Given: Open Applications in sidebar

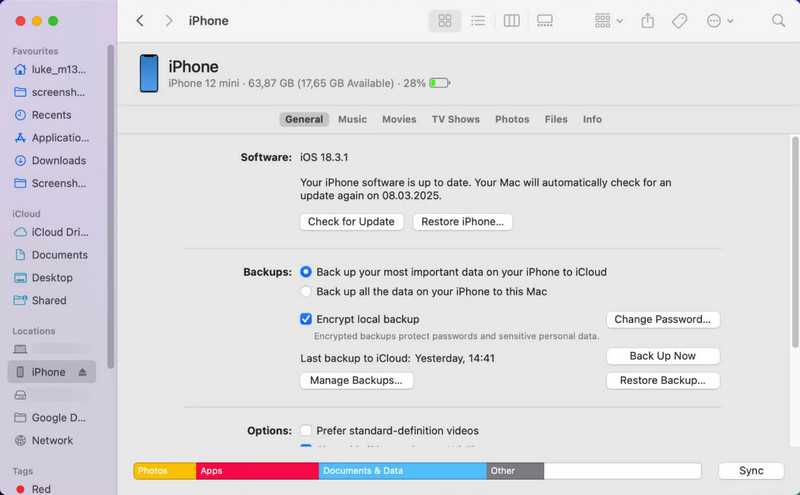Looking at the screenshot, I should (x=51, y=138).
